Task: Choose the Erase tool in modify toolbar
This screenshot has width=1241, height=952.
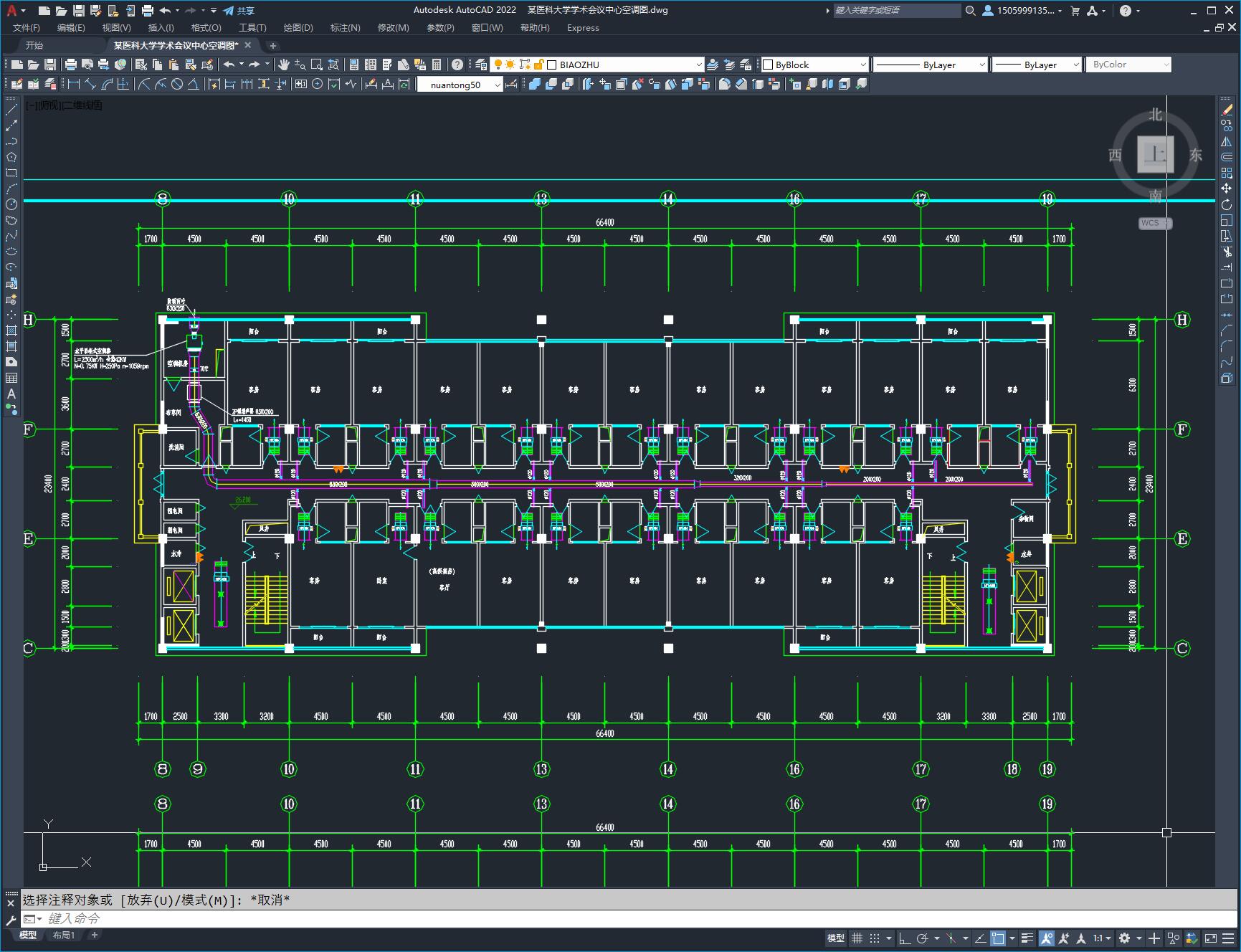Action: (x=1227, y=110)
